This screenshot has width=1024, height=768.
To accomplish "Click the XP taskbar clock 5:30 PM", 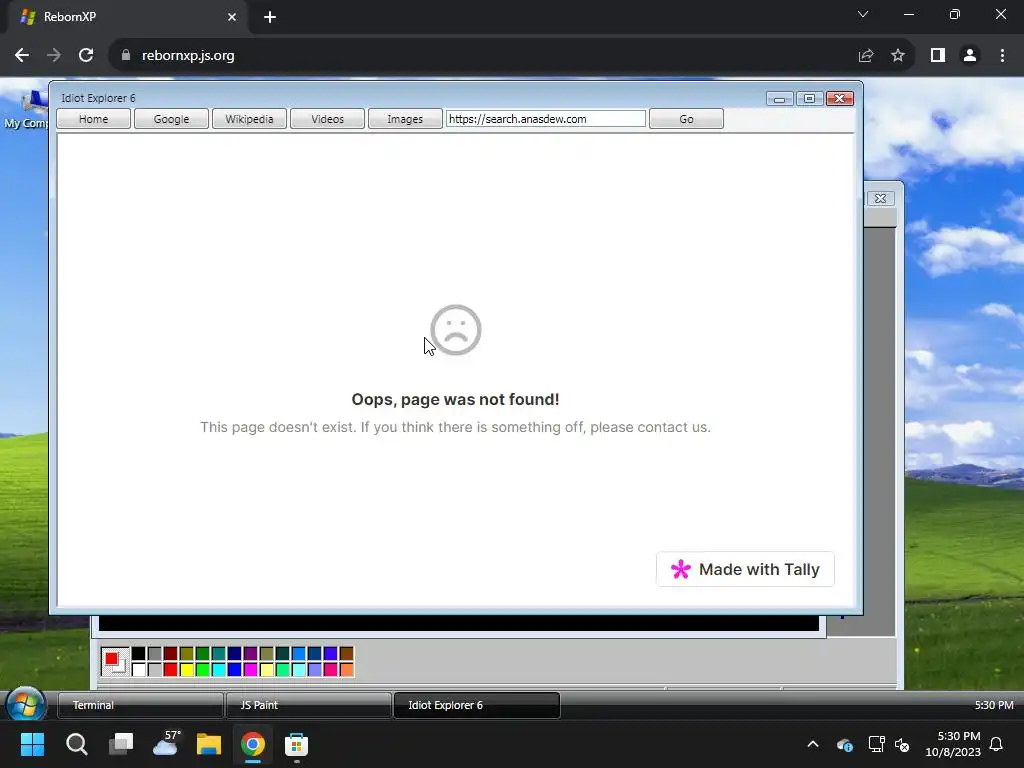I will coord(994,705).
